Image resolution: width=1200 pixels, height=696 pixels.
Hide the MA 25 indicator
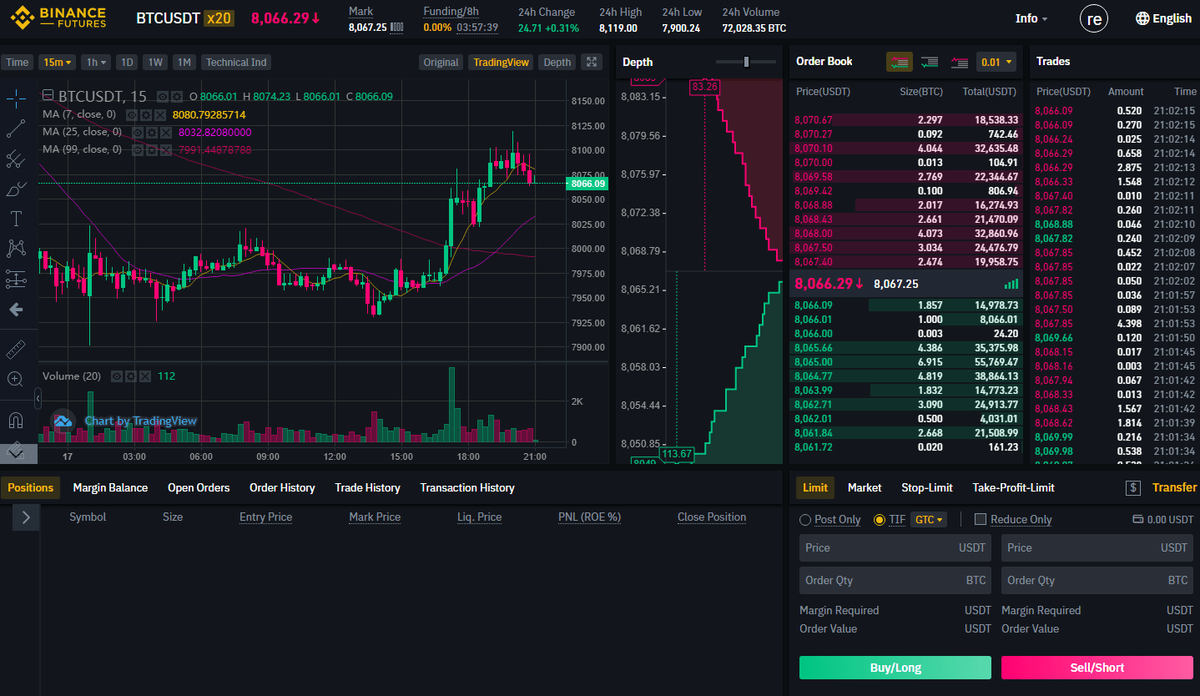click(x=137, y=132)
